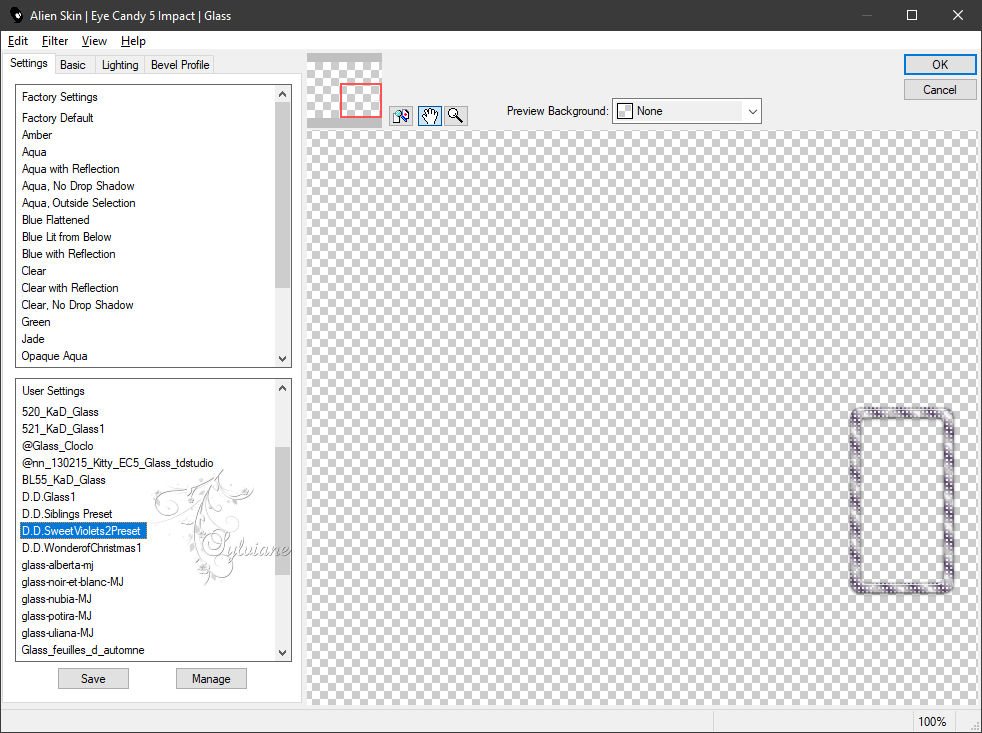
Task: Pick glass-nubia-MJ user setting
Action: pos(56,598)
